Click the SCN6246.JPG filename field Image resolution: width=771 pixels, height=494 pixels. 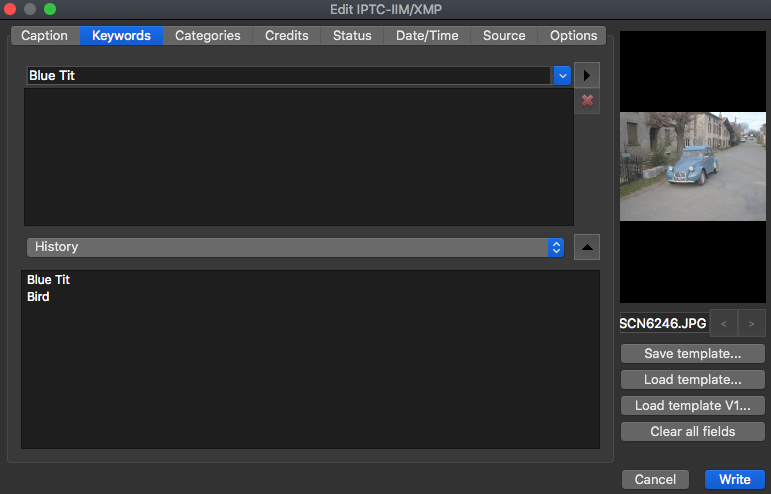tap(664, 323)
